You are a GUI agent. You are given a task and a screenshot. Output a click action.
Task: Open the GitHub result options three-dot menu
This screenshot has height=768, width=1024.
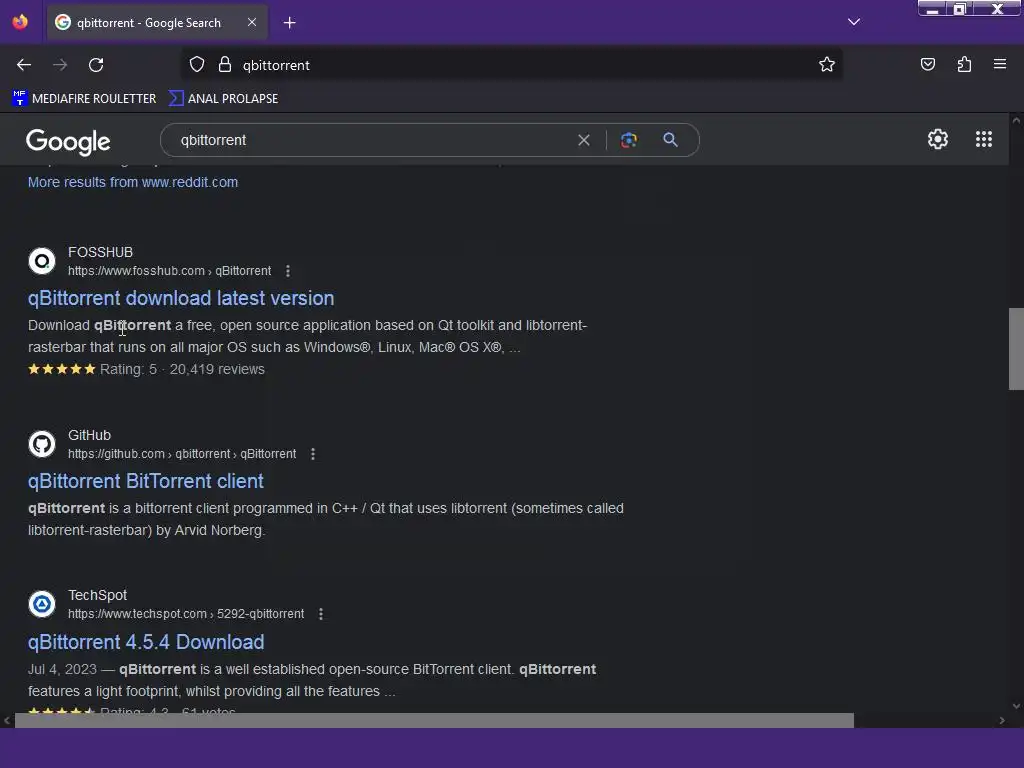(313, 454)
